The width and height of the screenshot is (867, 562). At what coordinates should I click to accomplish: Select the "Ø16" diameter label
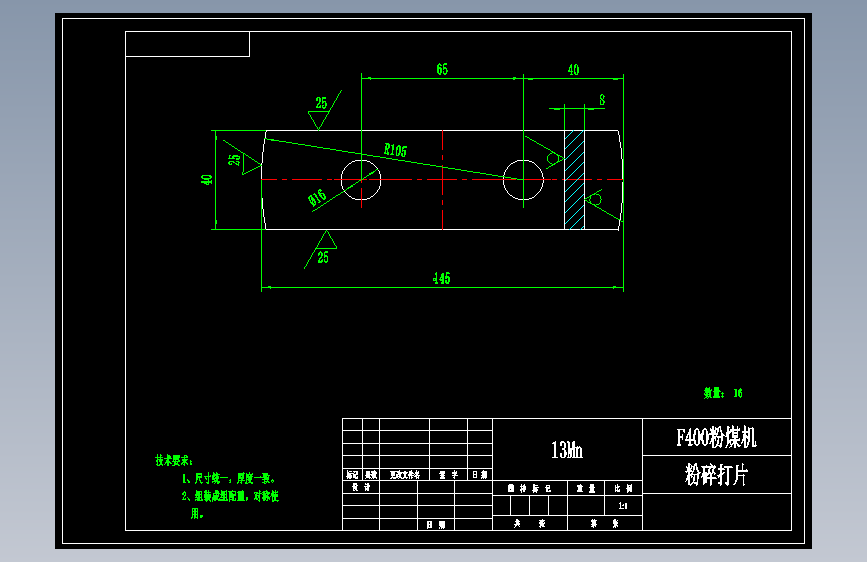coord(317,198)
